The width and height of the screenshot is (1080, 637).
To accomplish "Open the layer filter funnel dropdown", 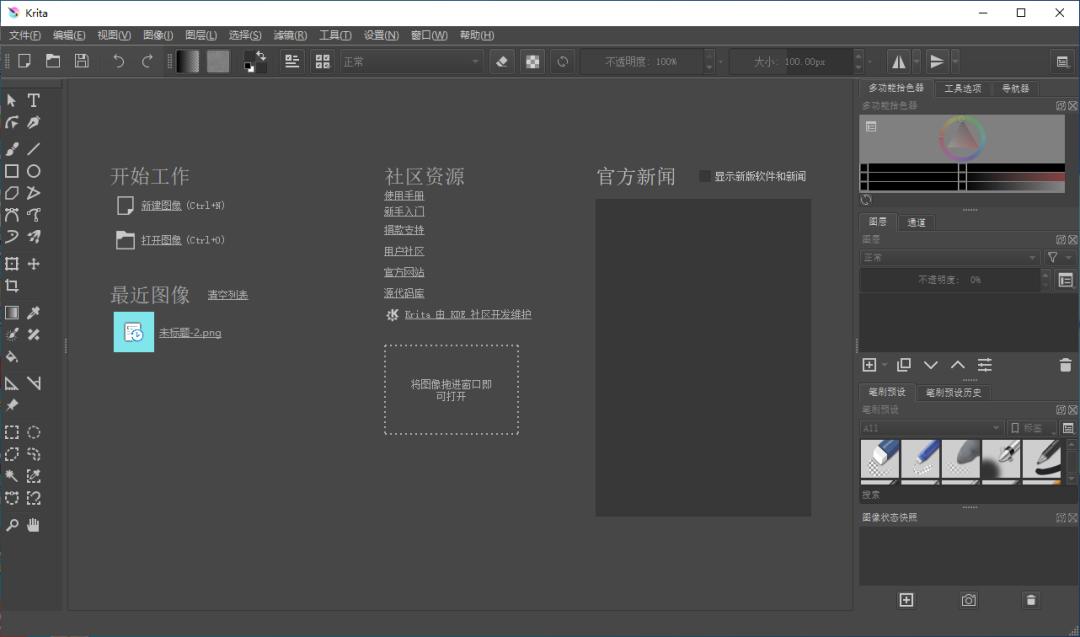I will [x=1059, y=258].
